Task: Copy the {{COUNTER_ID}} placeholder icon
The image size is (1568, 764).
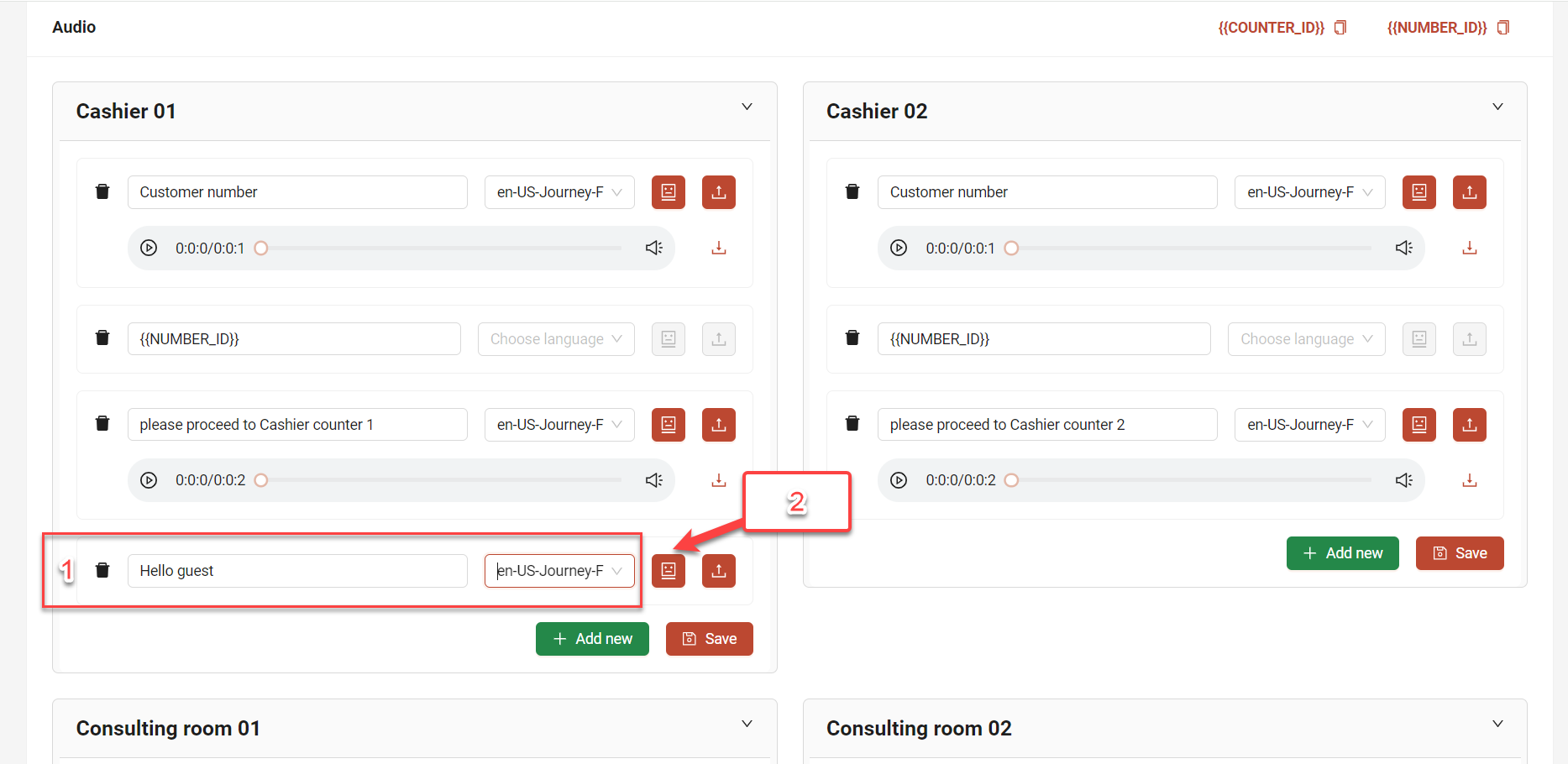Action: pyautogui.click(x=1340, y=28)
